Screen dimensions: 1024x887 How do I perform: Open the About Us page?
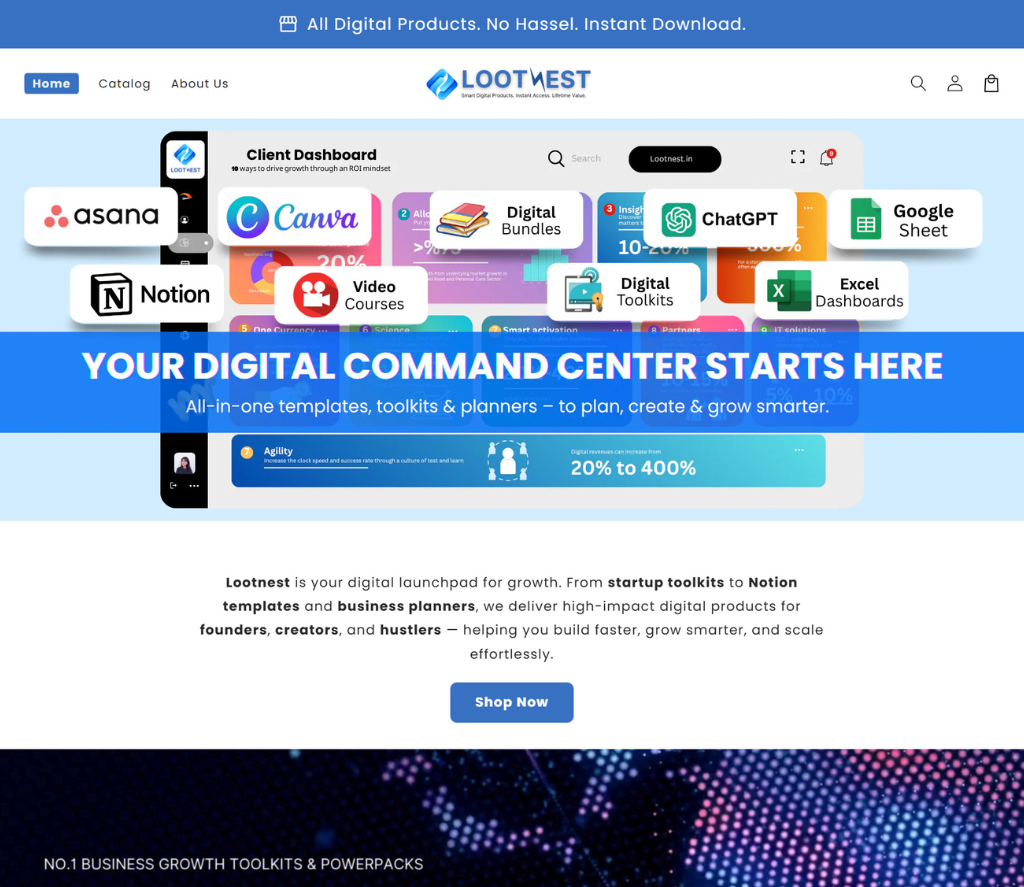200,84
